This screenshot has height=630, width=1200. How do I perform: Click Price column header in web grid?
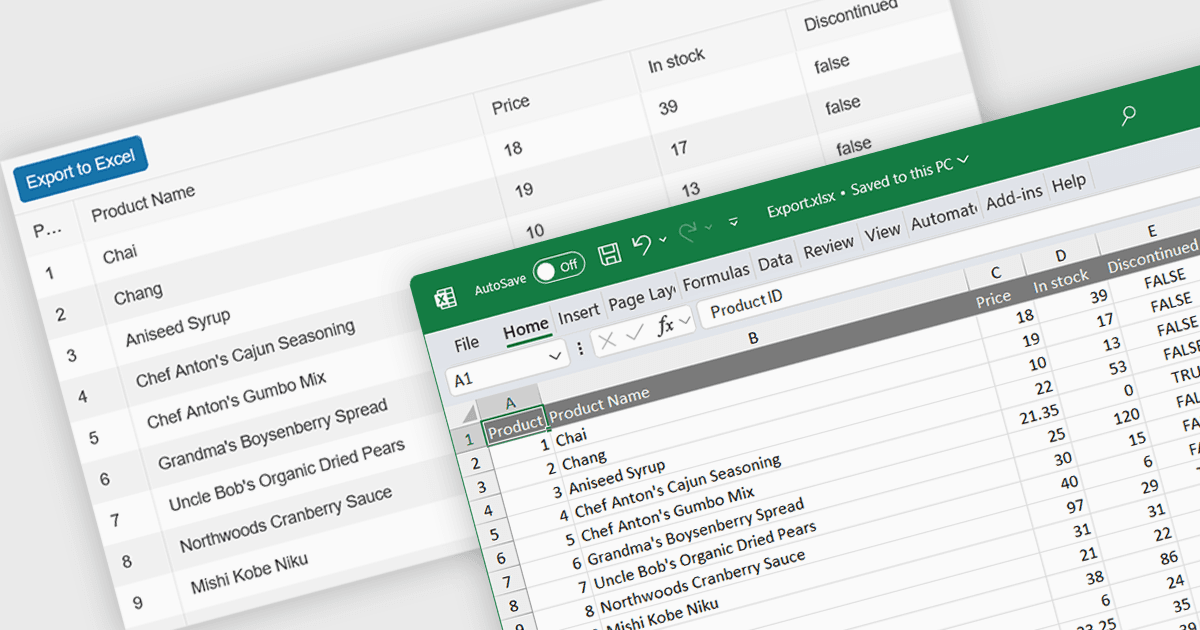pos(511,103)
